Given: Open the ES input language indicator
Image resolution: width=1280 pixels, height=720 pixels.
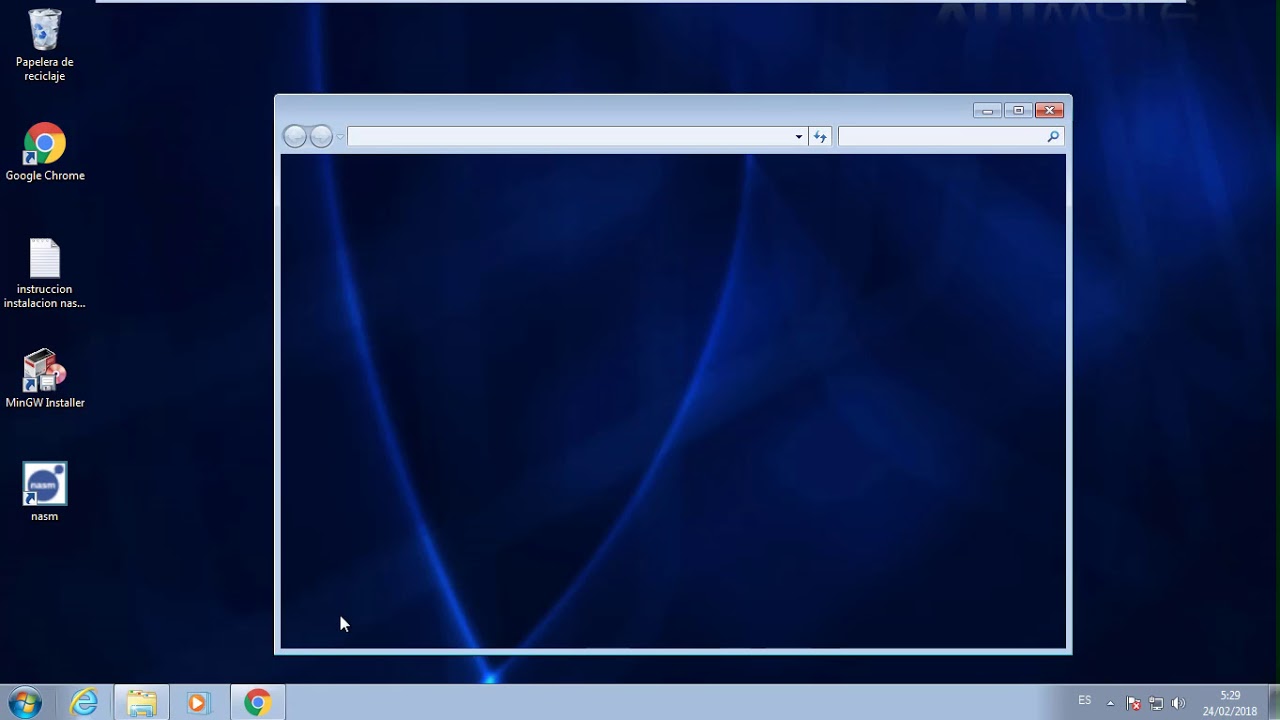Looking at the screenshot, I should pos(1085,701).
